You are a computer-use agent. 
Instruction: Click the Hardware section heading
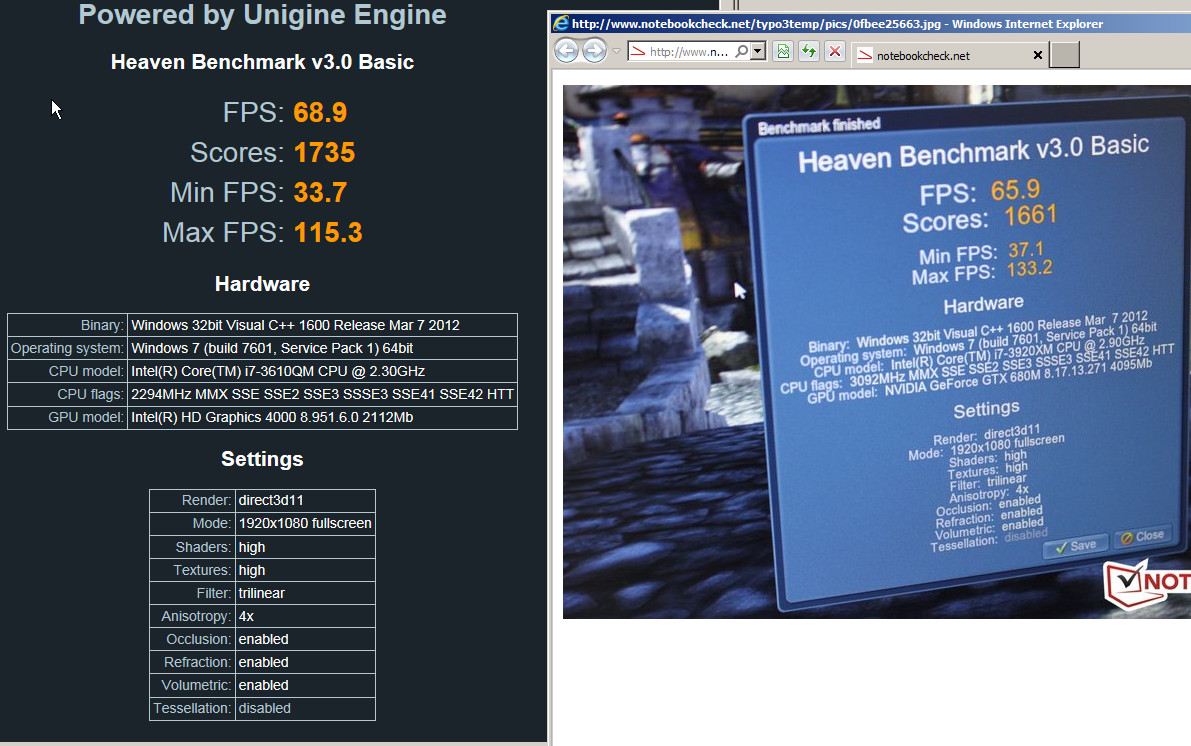262,284
